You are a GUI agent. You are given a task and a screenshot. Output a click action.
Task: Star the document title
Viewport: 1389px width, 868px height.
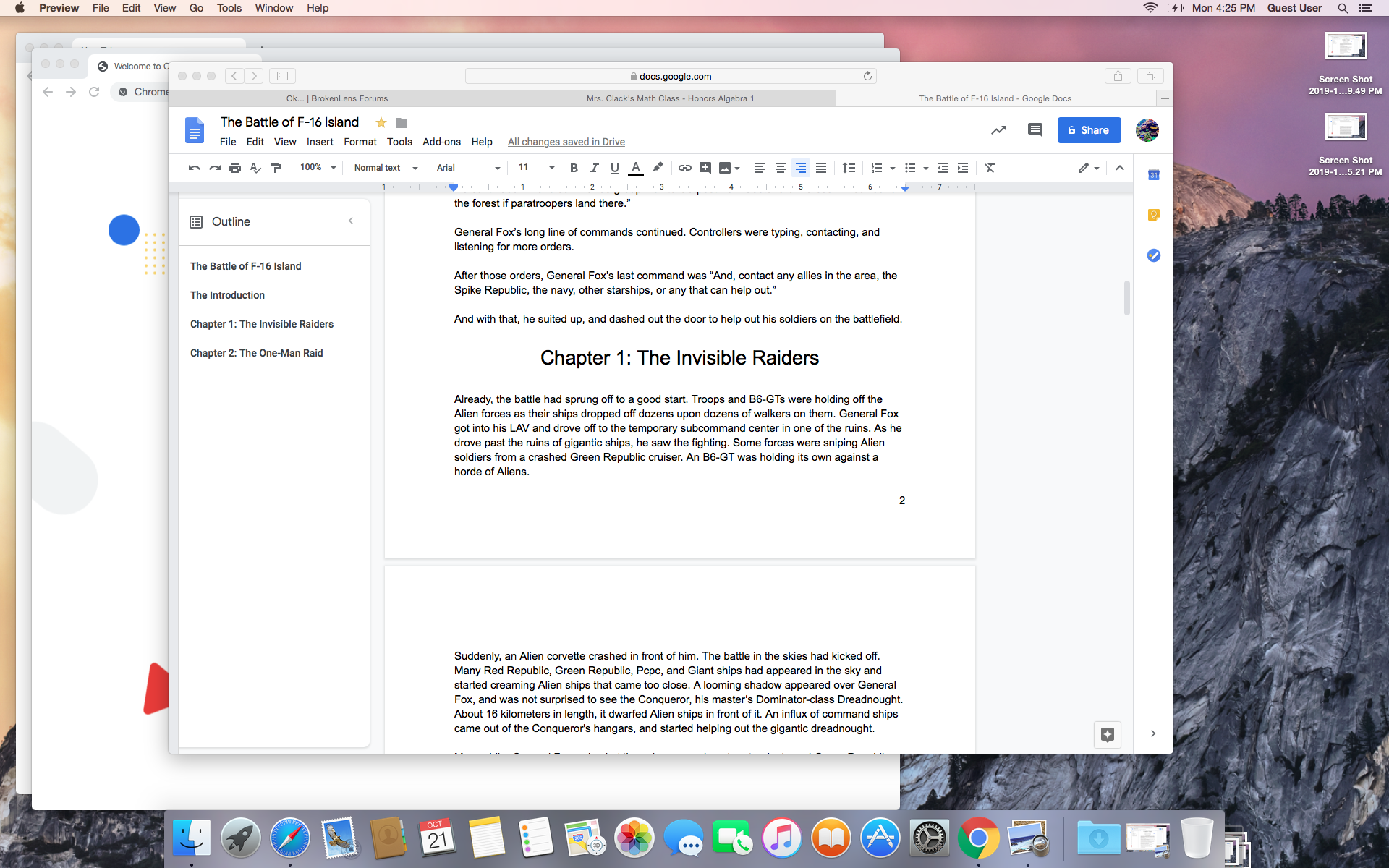coord(381,122)
